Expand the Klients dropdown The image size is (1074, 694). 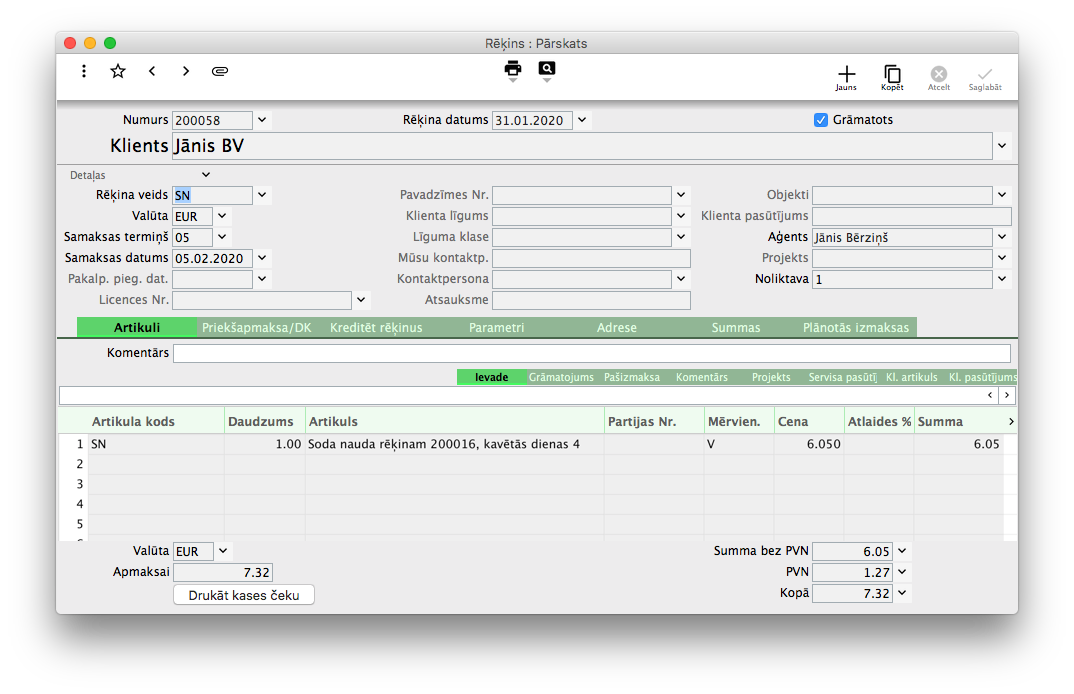(1002, 146)
